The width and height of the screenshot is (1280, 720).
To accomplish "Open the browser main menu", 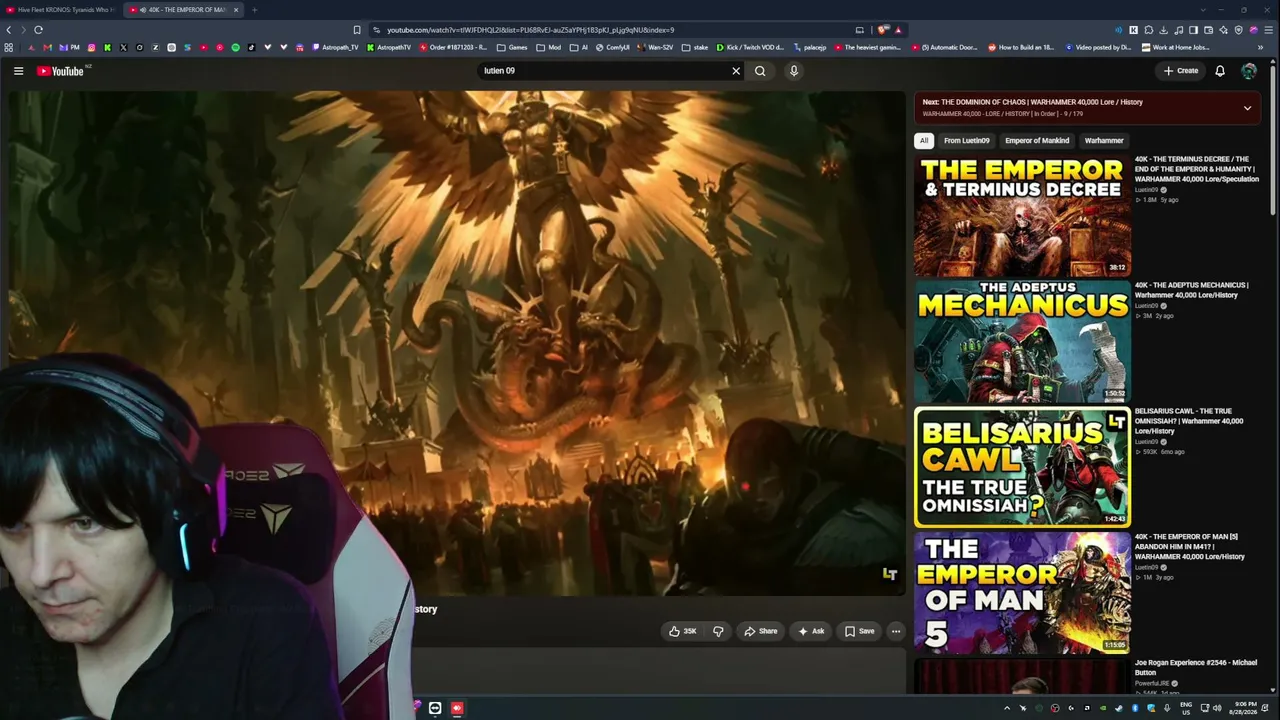I will pyautogui.click(x=1268, y=30).
